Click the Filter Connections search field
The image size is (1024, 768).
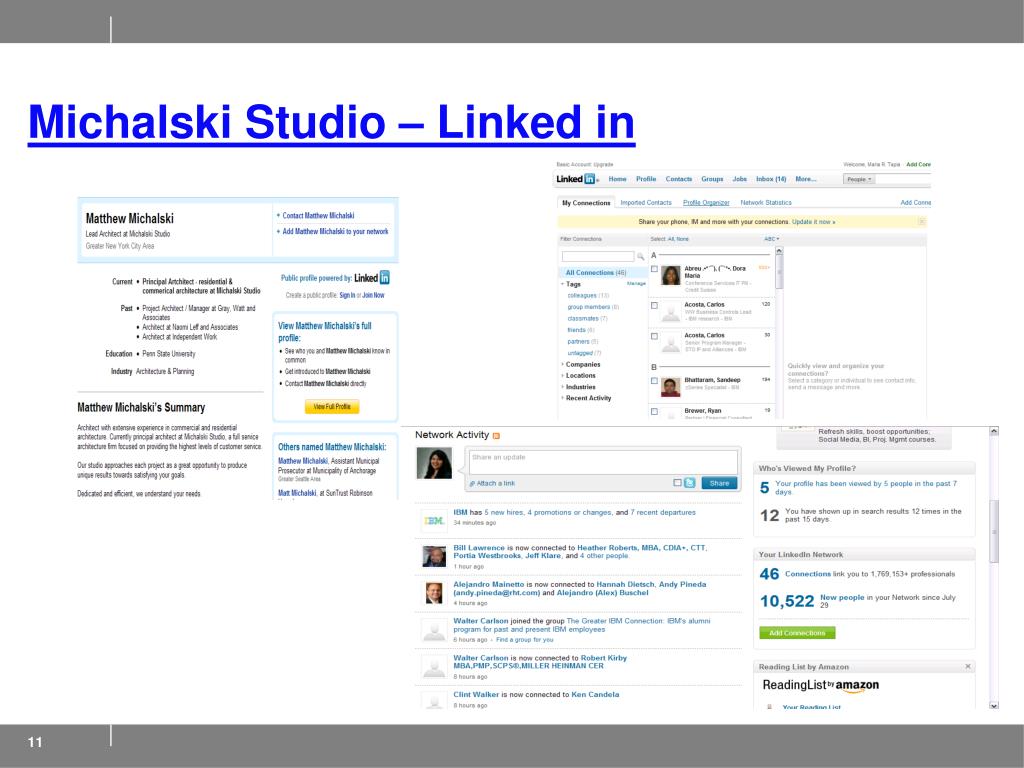coord(598,257)
